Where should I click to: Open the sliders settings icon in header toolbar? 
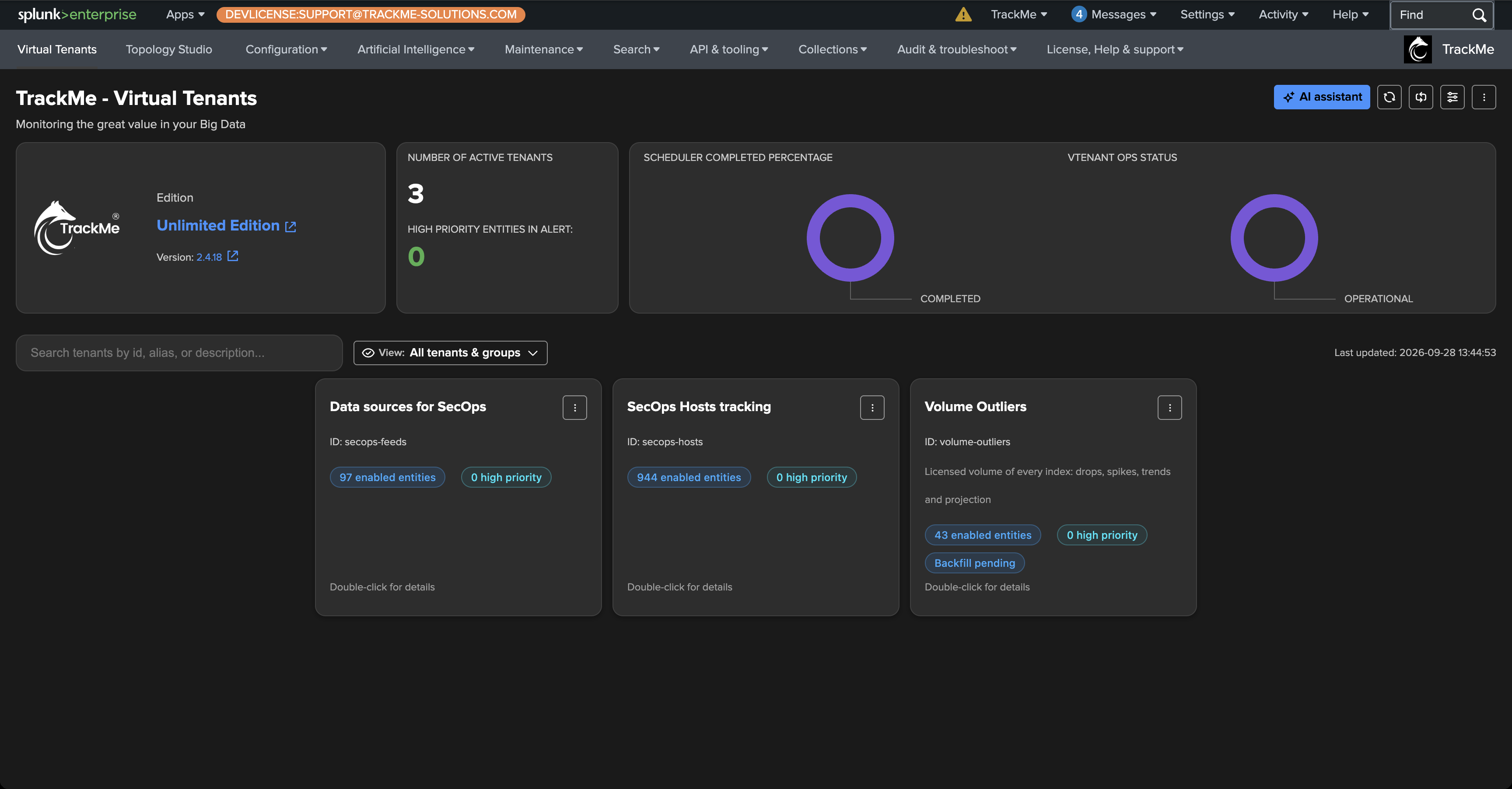(1452, 97)
